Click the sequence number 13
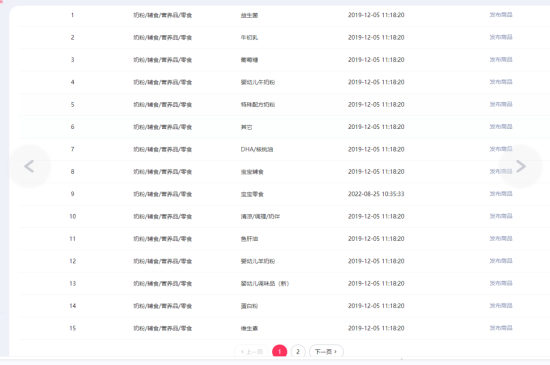Viewport: 550px width, 365px height. [73, 283]
